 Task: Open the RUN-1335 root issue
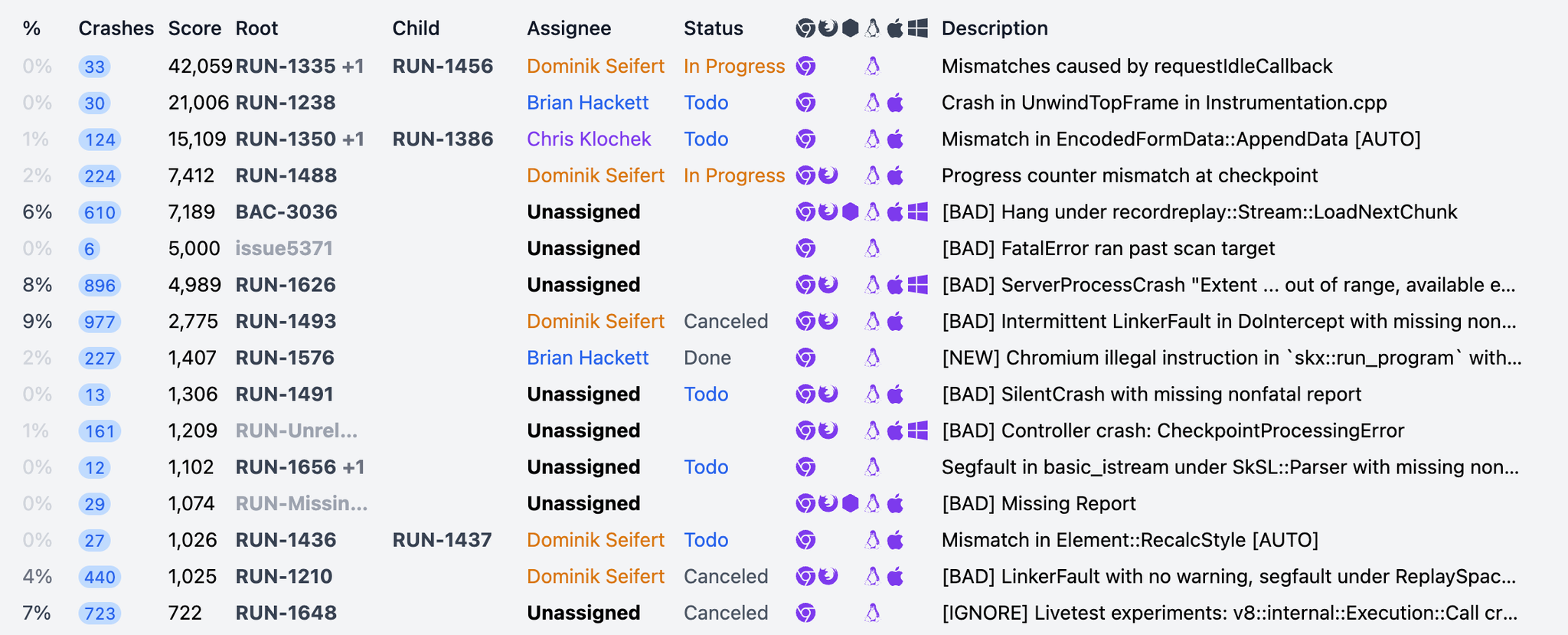coord(286,67)
